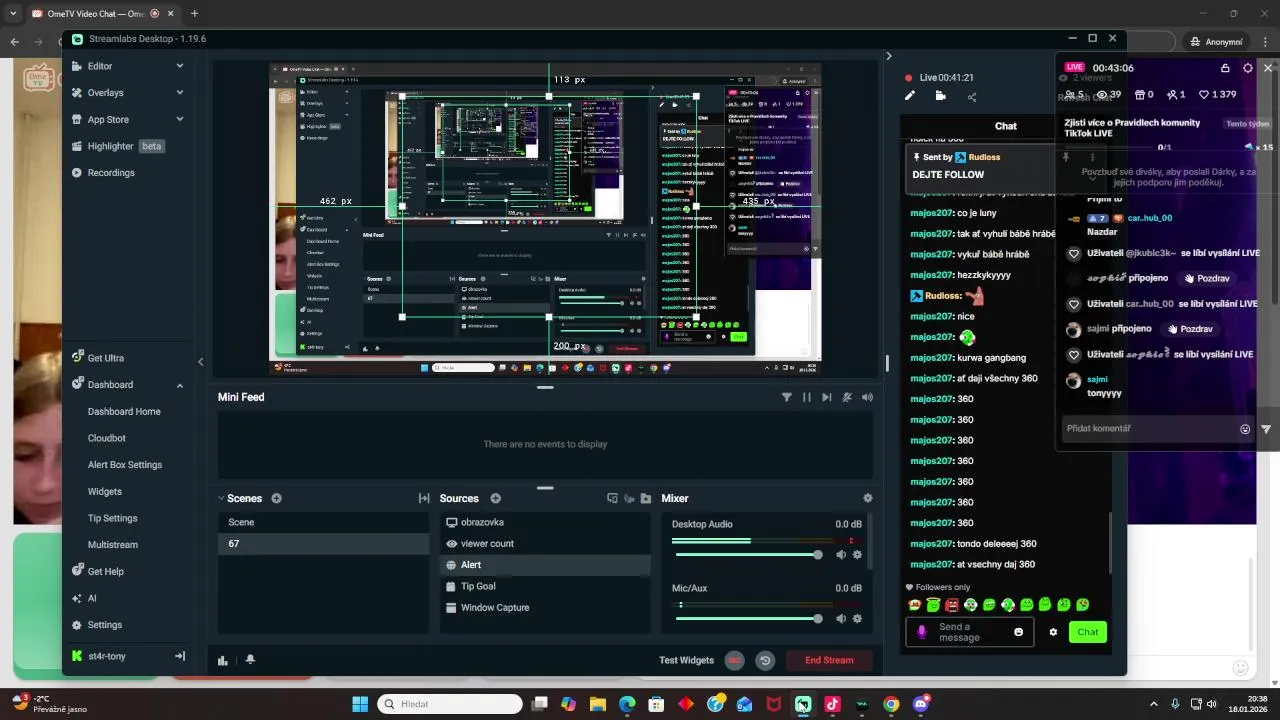Open Tip Settings
This screenshot has height=720, width=1280.
pos(113,518)
